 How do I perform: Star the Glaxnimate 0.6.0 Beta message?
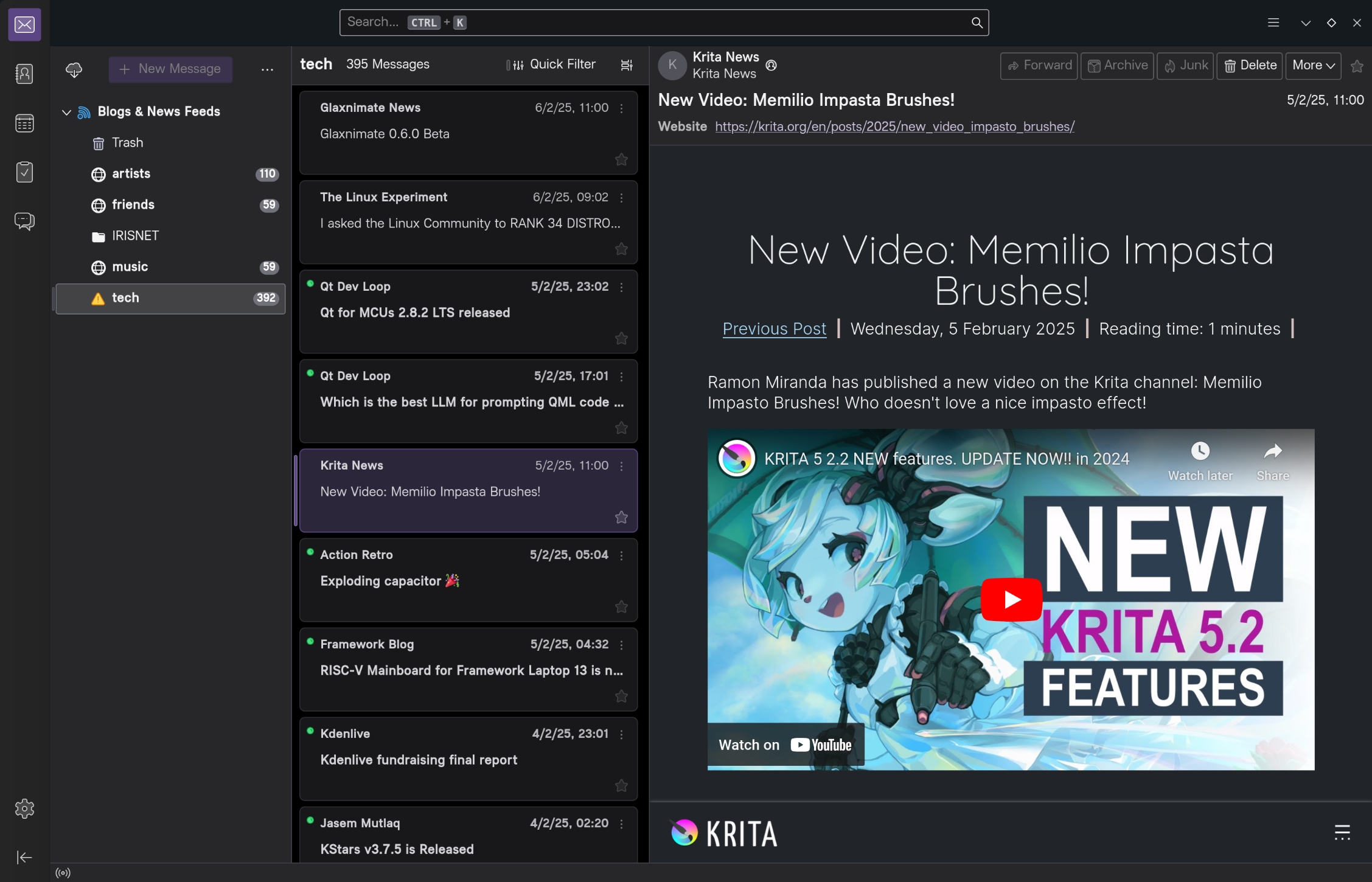621,159
